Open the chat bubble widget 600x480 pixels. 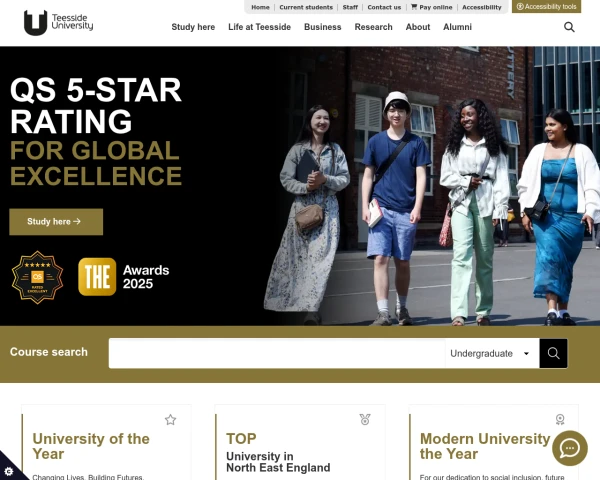click(569, 448)
